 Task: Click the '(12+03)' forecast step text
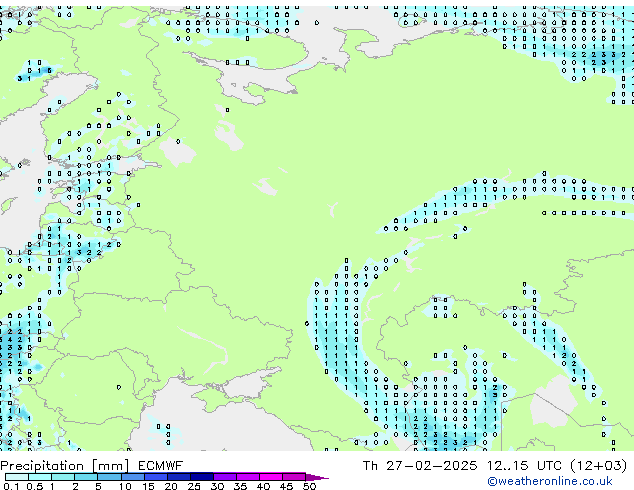point(598,466)
